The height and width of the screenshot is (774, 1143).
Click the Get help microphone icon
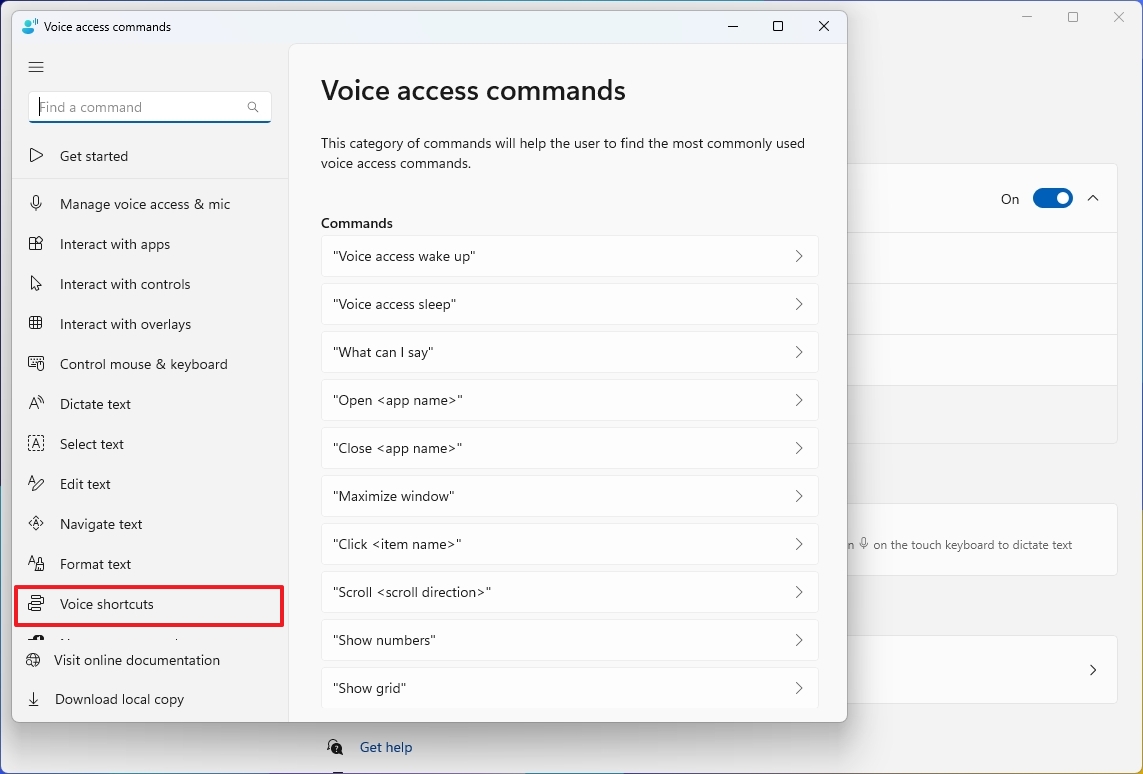coord(334,747)
